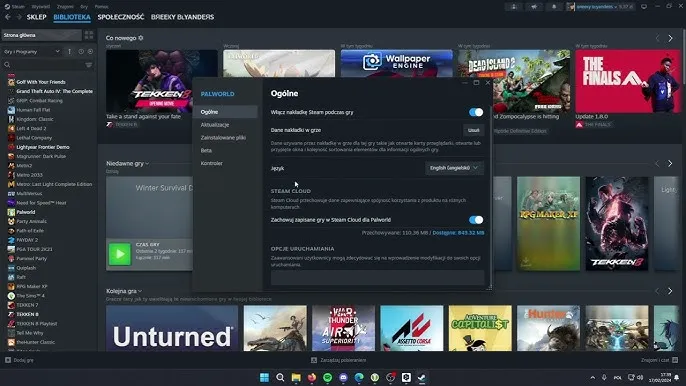Screen dimensions: 686x386
Task: Open the RPG Maker XP recent game tile
Action: click(x=549, y=224)
